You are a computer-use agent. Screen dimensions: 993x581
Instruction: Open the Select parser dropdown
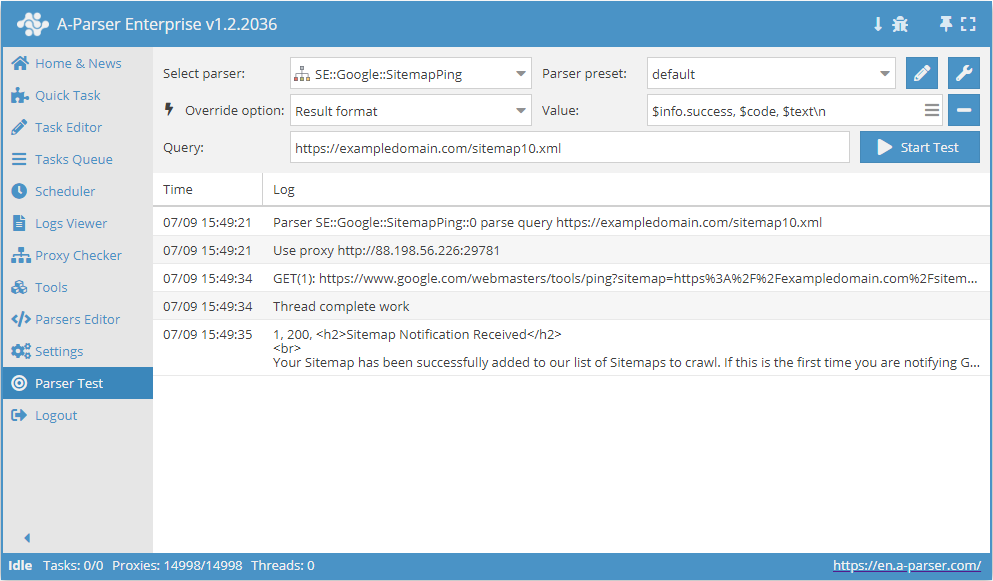click(x=410, y=73)
